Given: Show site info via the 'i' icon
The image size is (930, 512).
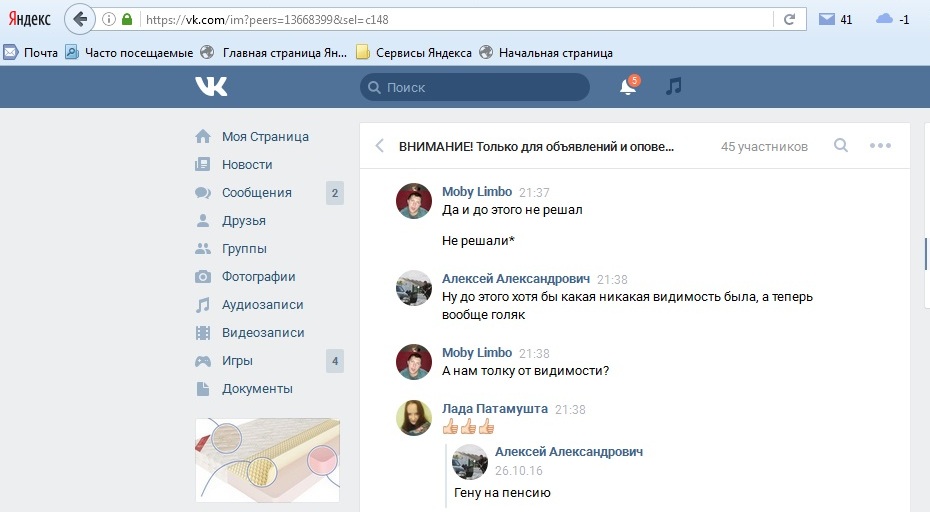Looking at the screenshot, I should [109, 19].
